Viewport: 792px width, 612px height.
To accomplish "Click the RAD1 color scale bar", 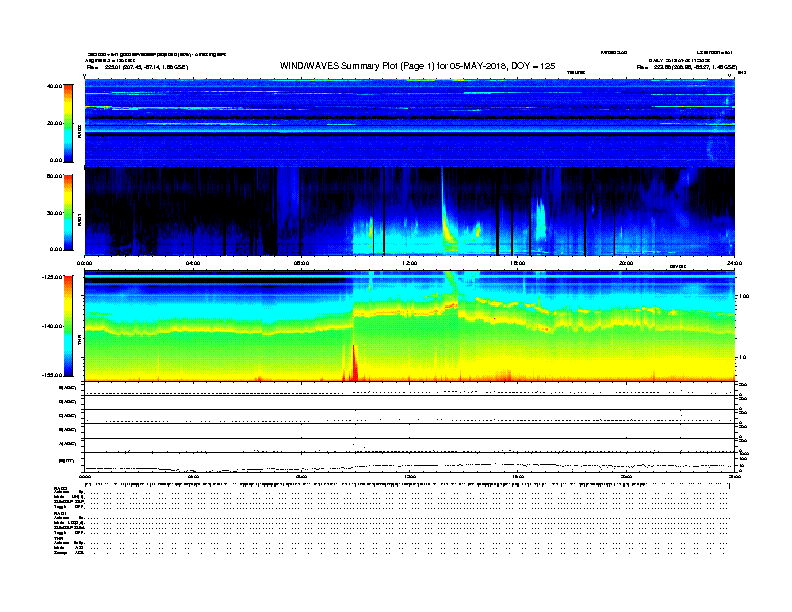I will coord(68,213).
